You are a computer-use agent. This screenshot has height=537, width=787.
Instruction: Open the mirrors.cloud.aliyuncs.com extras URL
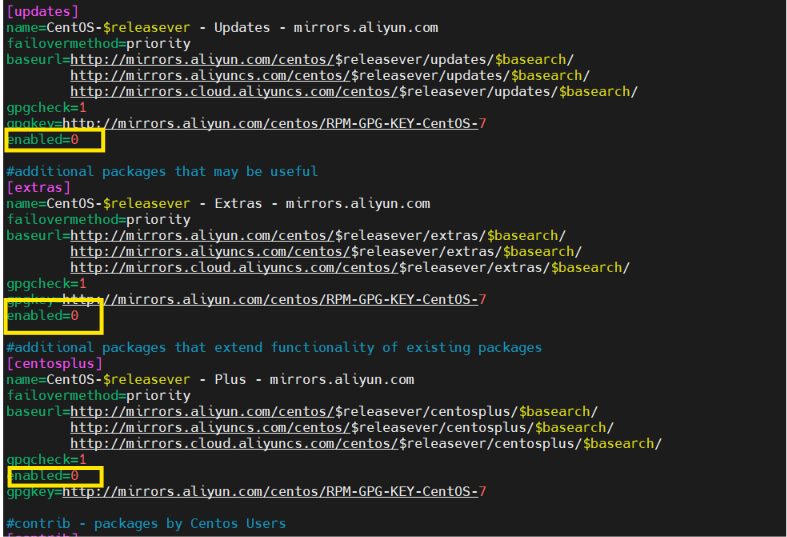350,268
